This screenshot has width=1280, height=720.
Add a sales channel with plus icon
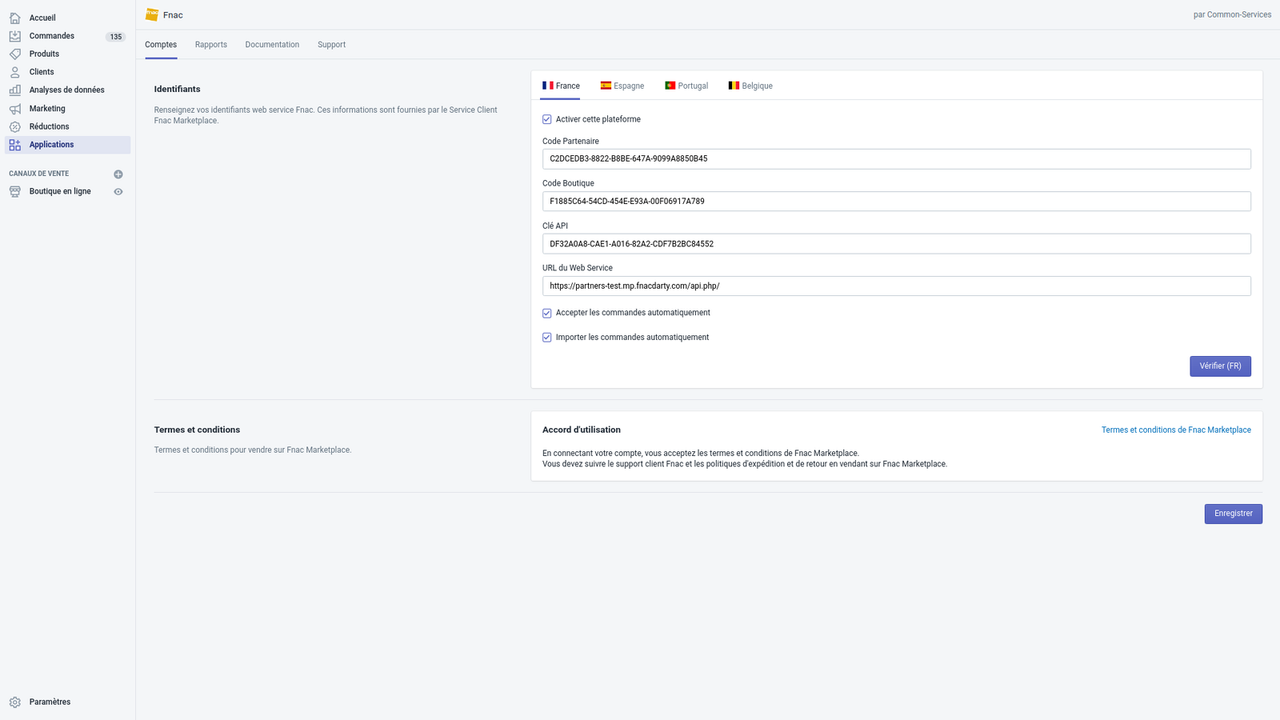pos(118,174)
